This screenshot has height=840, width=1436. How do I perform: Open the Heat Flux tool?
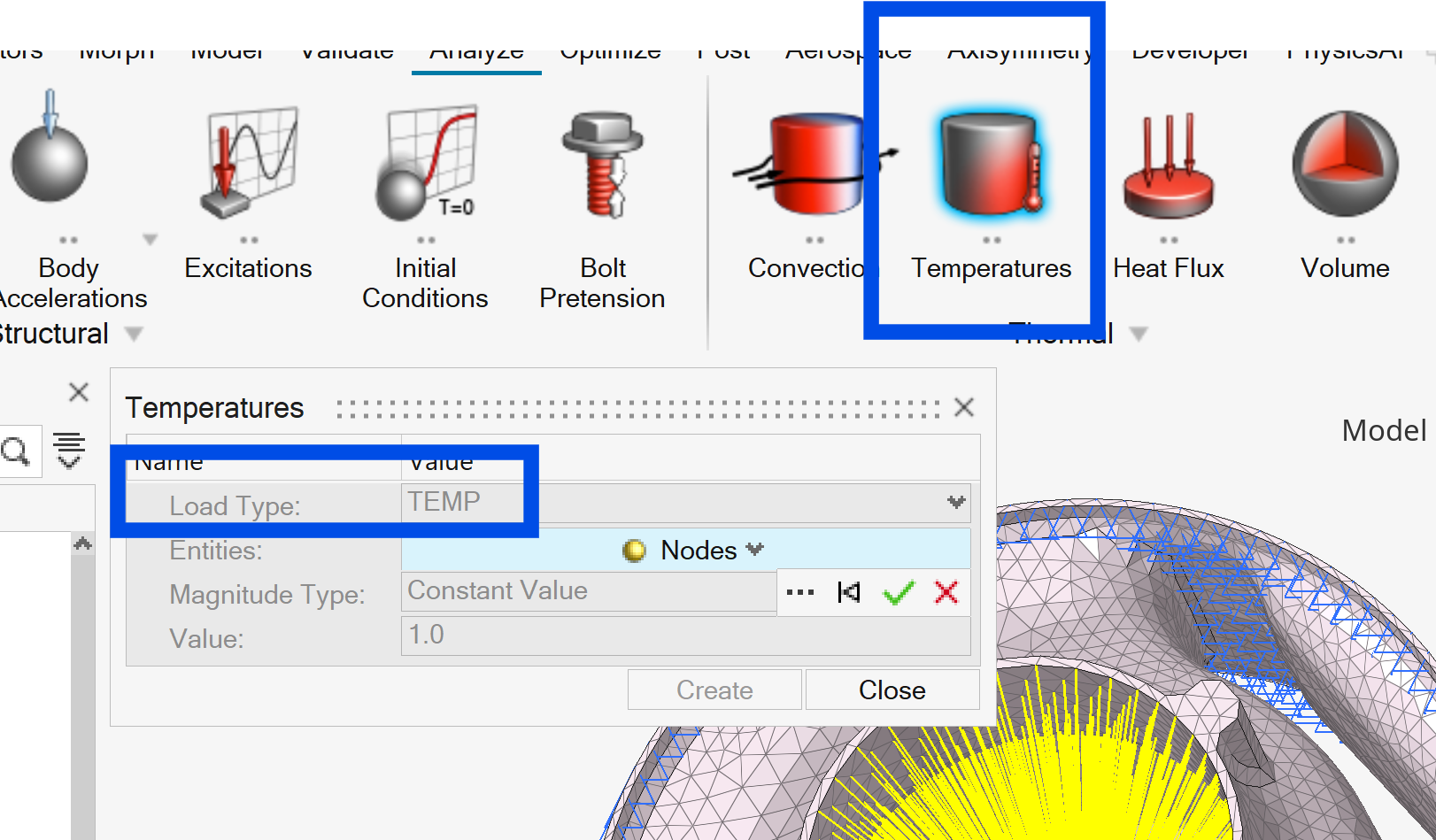pos(1169,166)
